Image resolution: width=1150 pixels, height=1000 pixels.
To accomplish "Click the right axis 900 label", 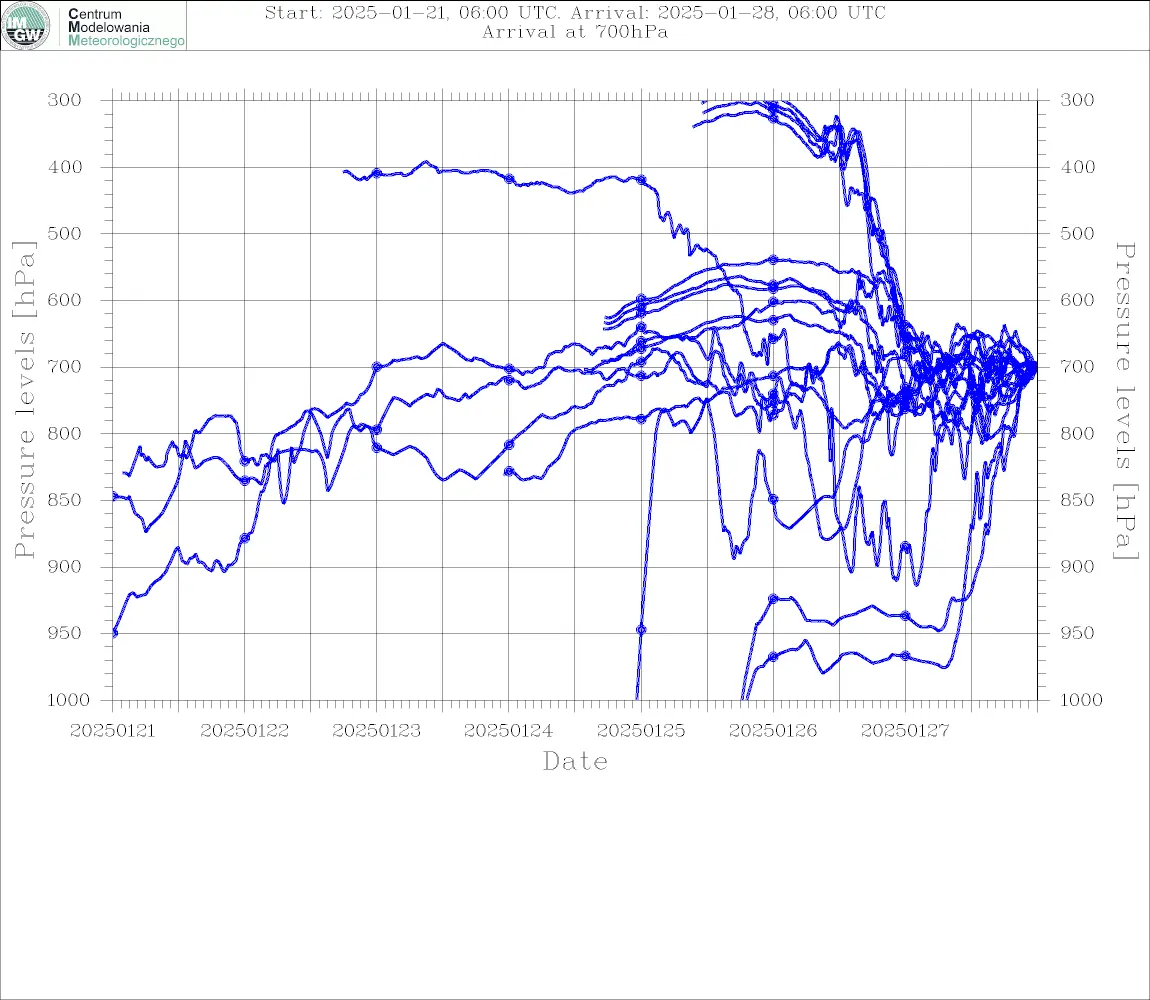I will click(1077, 566).
